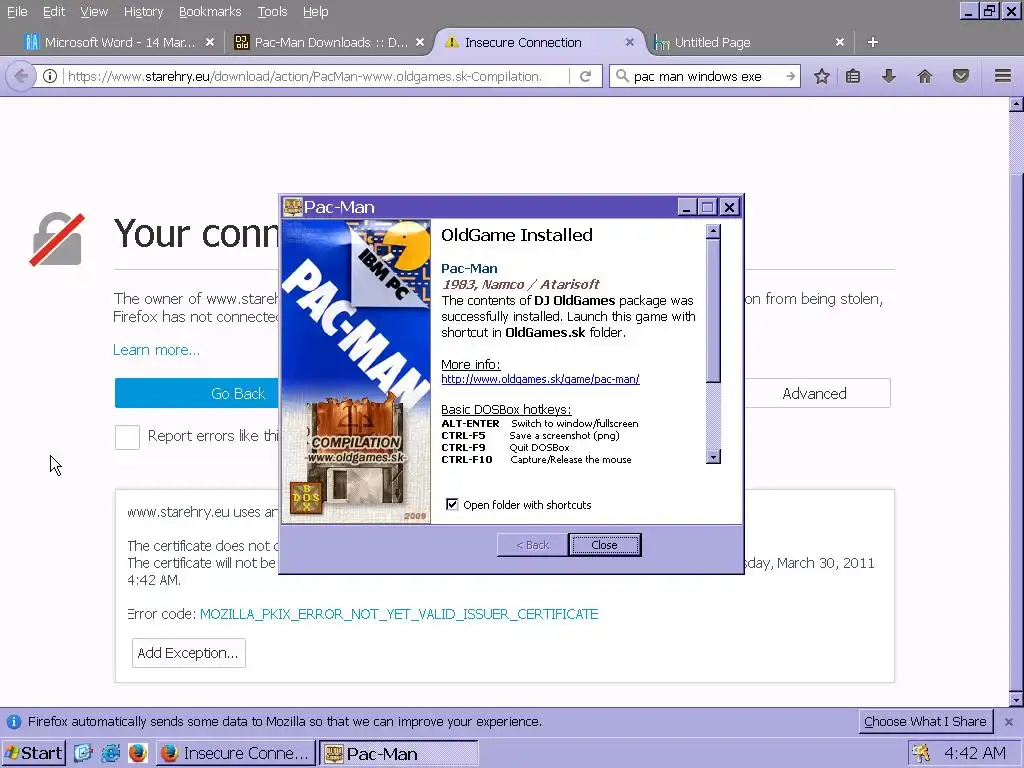Close the Microsoft Word tab
Screen dimensions: 1024x768
[210, 42]
